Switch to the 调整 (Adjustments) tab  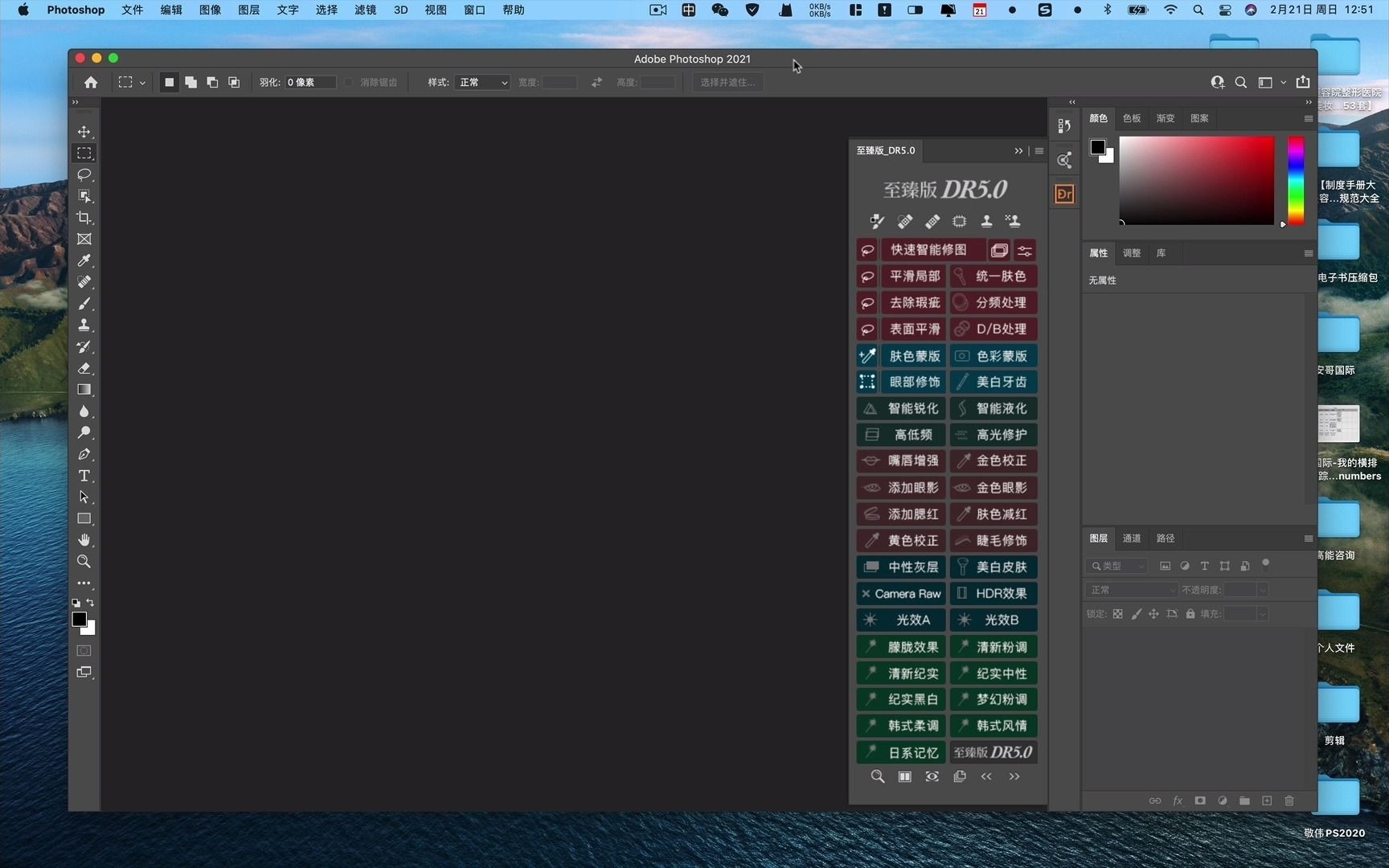pos(1132,253)
